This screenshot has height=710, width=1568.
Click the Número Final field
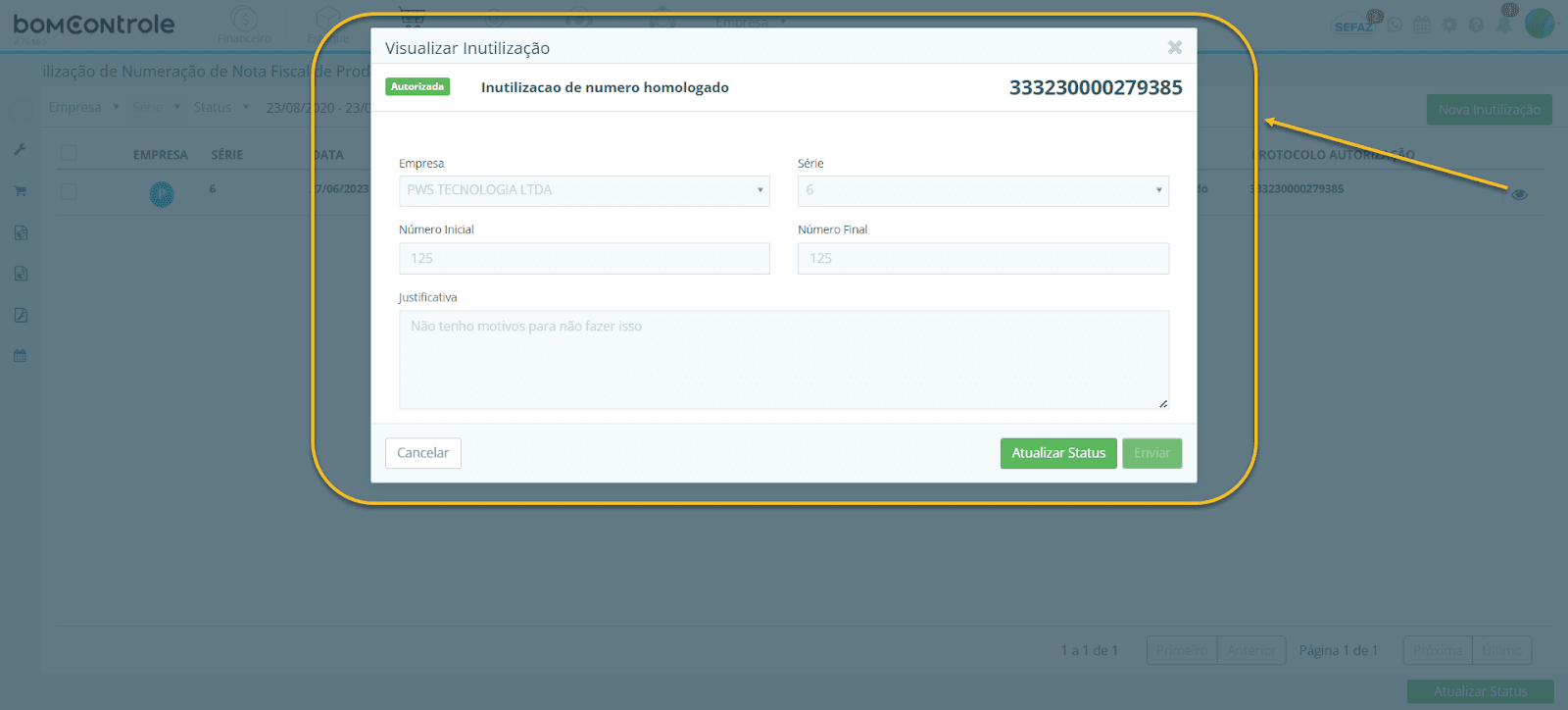983,258
